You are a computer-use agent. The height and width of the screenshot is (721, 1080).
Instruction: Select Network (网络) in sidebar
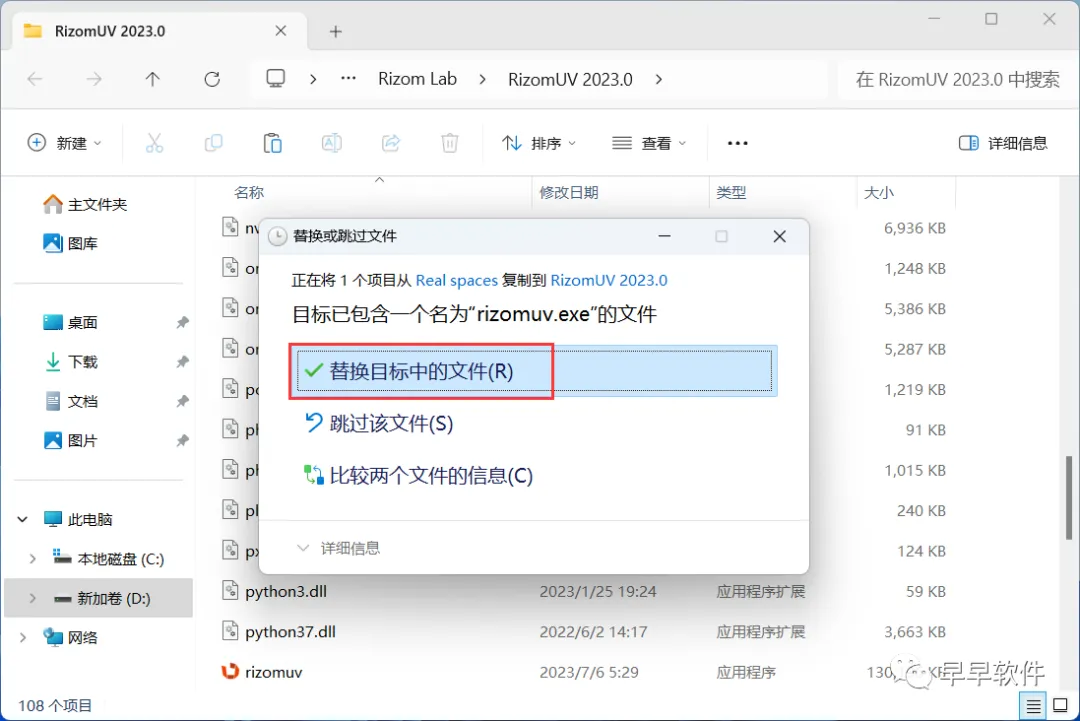point(70,638)
